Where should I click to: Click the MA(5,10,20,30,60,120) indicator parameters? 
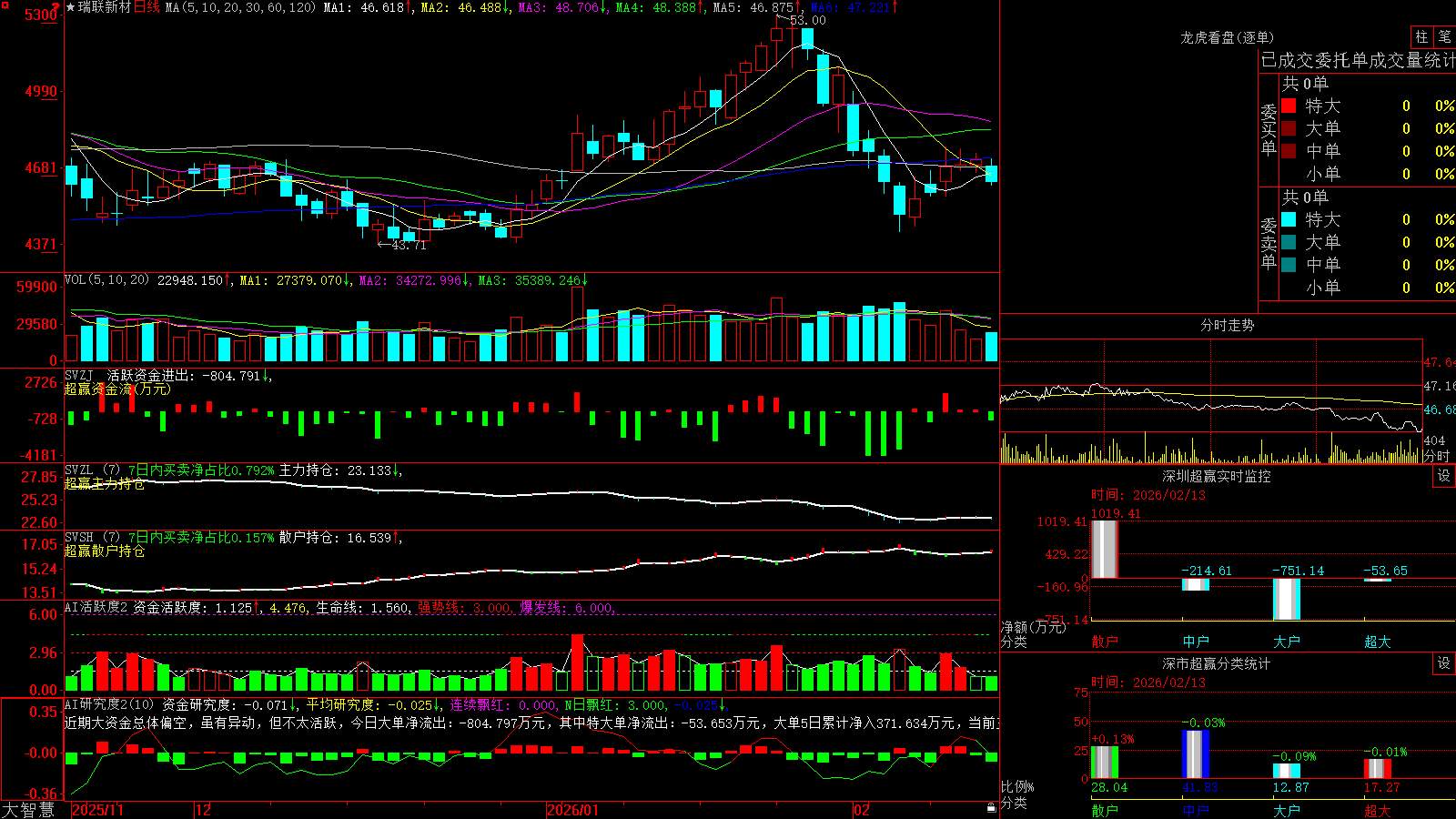[240, 7]
